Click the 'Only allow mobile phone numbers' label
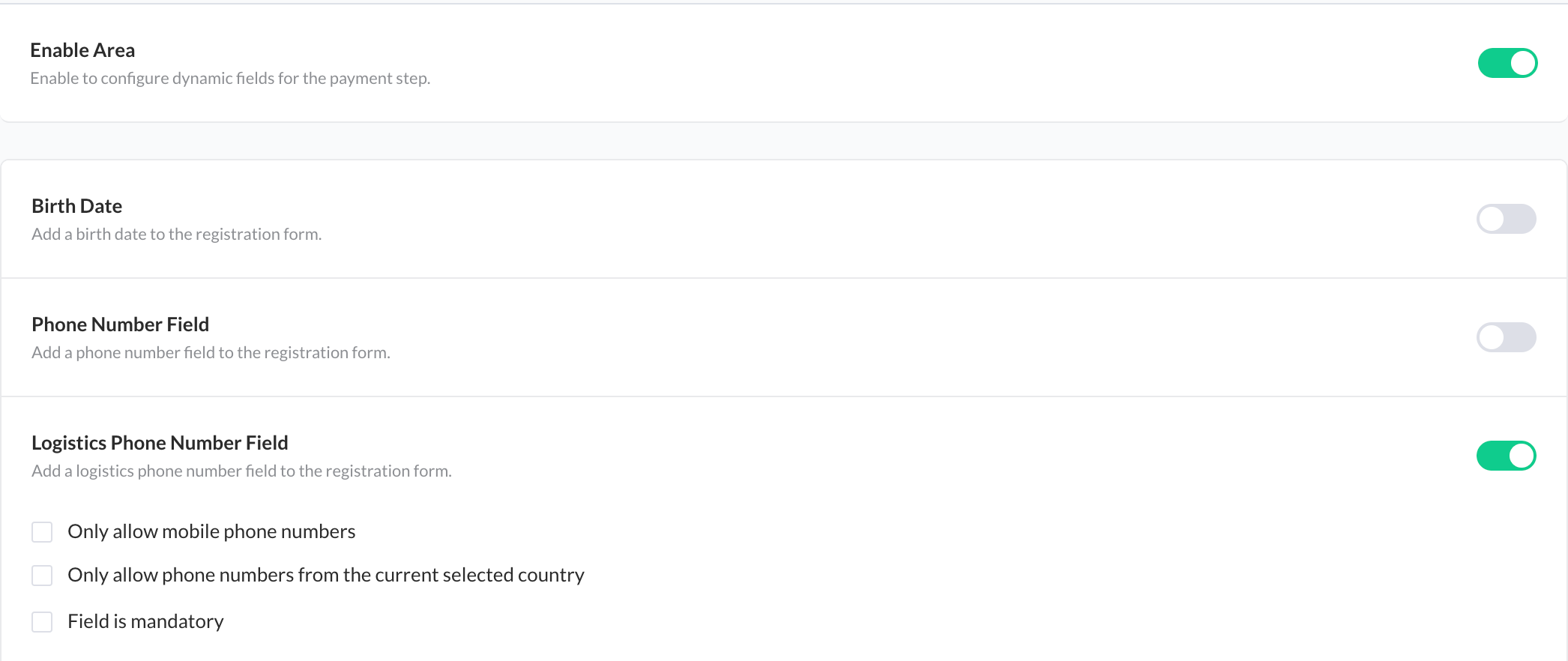Viewport: 1568px width, 661px height. (211, 531)
